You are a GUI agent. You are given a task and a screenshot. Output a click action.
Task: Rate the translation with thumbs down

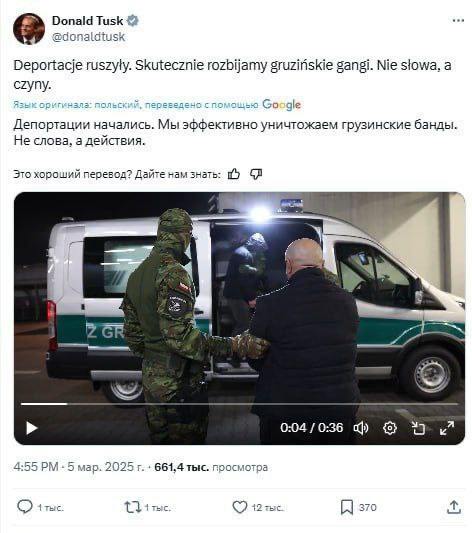click(256, 174)
